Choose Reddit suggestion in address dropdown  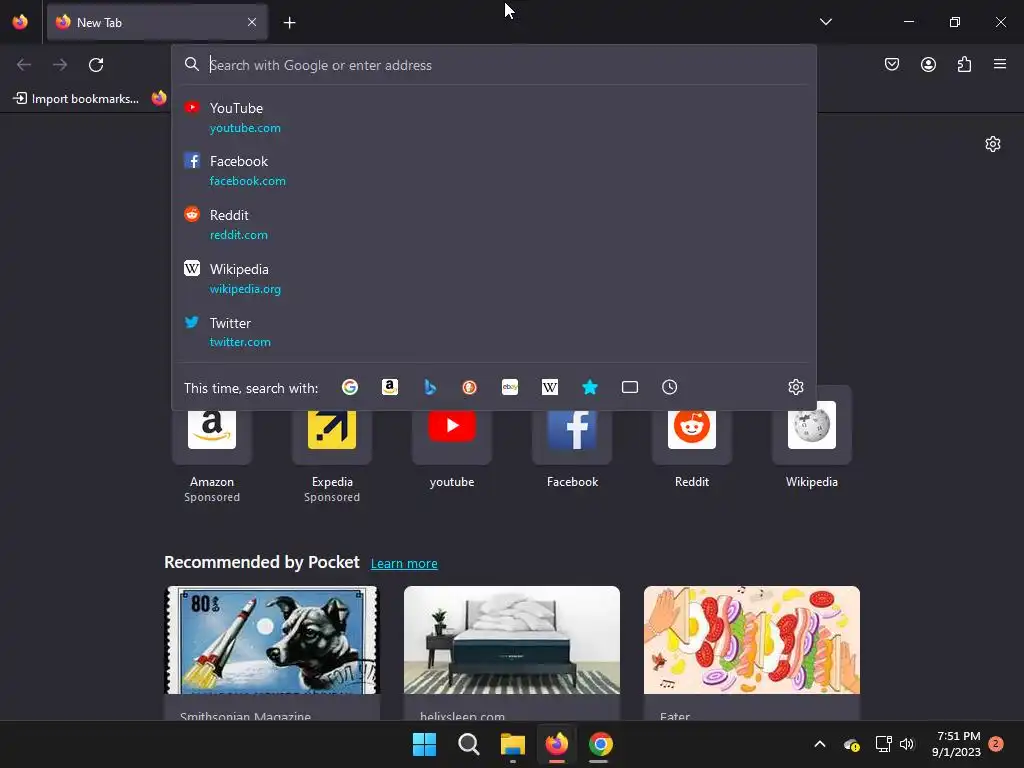coord(494,225)
